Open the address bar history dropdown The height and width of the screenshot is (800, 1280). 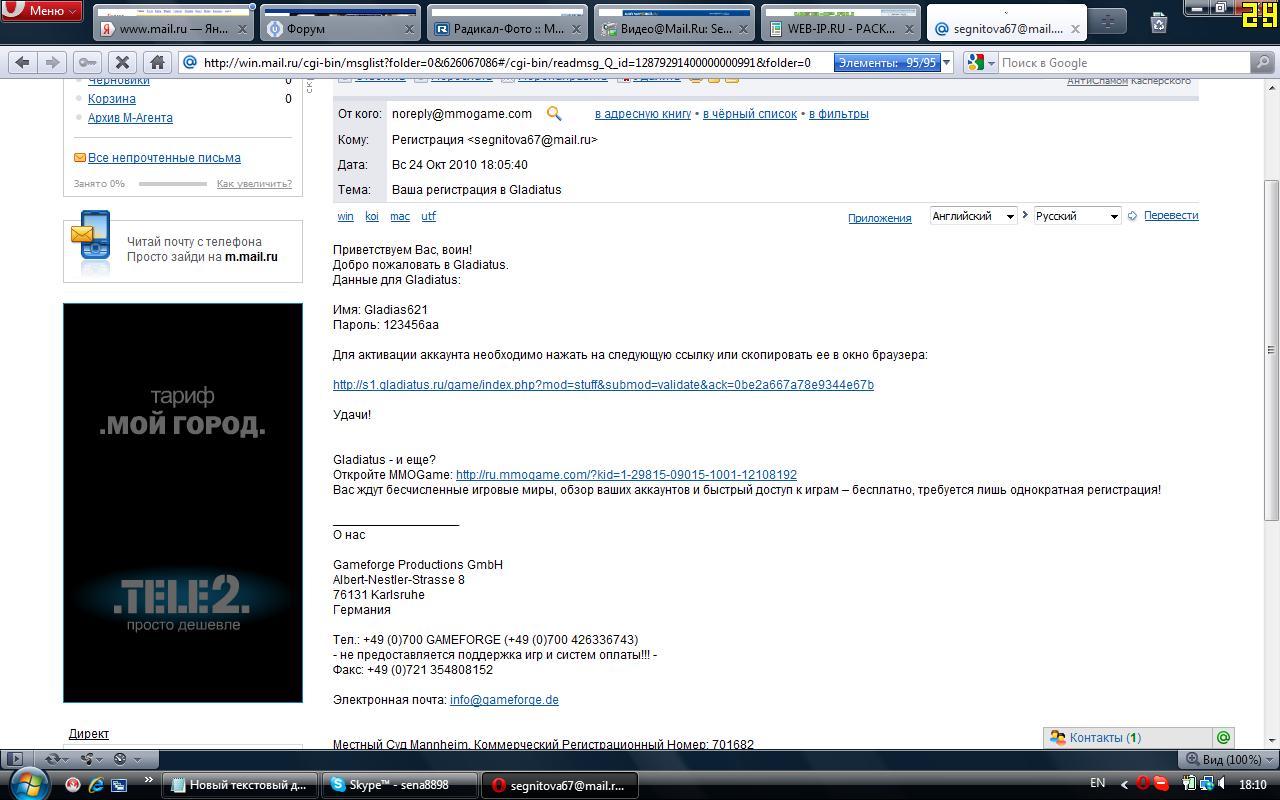pyautogui.click(x=947, y=63)
